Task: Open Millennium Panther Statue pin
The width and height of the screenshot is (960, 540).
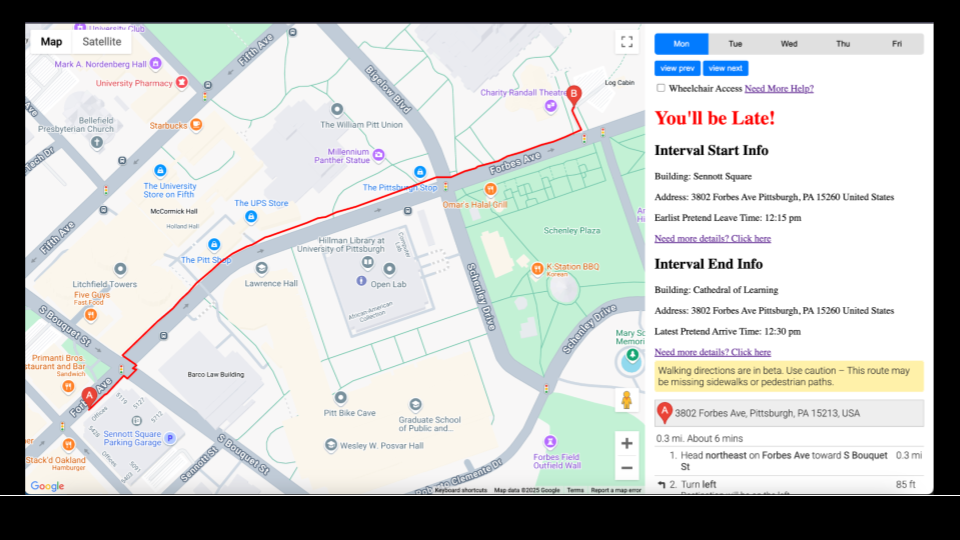Action: tap(378, 155)
